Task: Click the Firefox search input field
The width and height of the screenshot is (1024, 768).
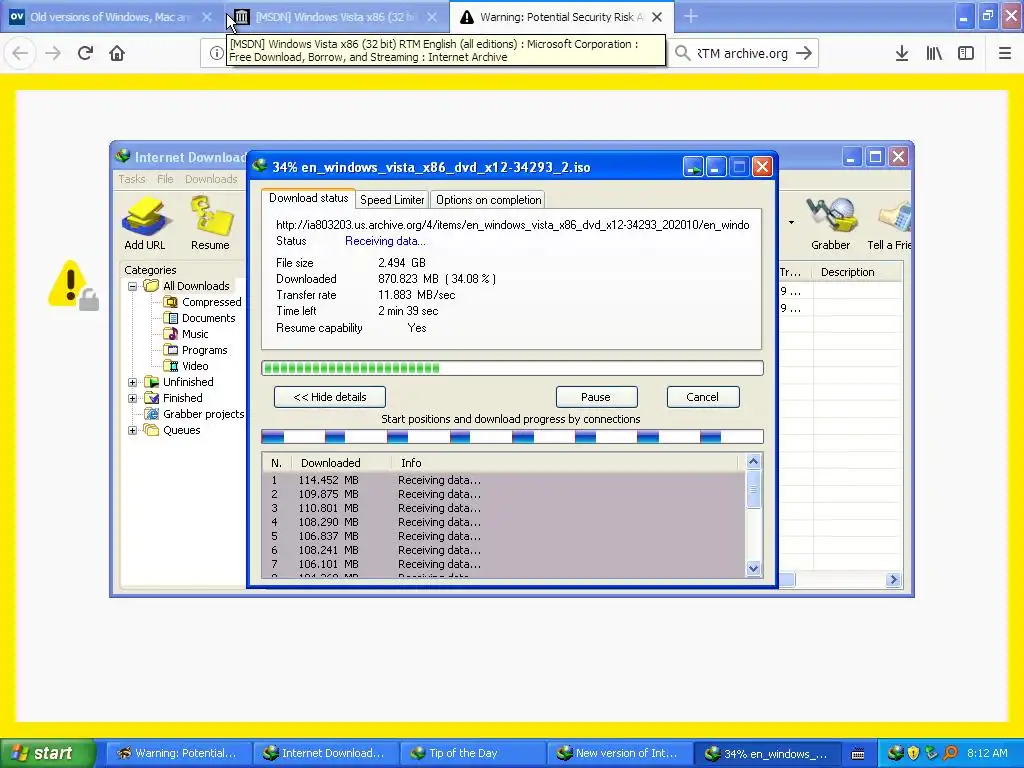Action: (x=744, y=54)
